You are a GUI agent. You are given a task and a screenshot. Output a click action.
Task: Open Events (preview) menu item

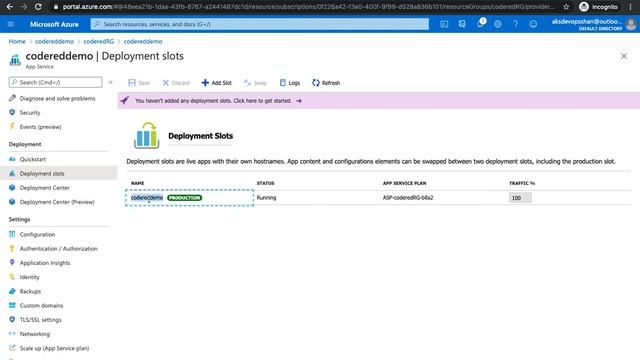tap(40, 127)
